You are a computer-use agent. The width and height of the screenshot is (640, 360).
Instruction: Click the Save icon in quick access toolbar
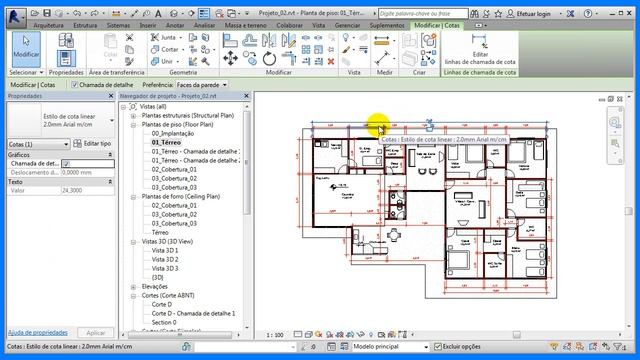point(47,13)
